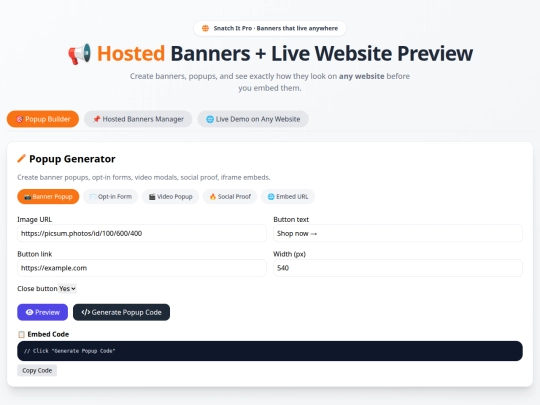Select the Opt-in Form type
The height and width of the screenshot is (405, 540).
(x=111, y=197)
